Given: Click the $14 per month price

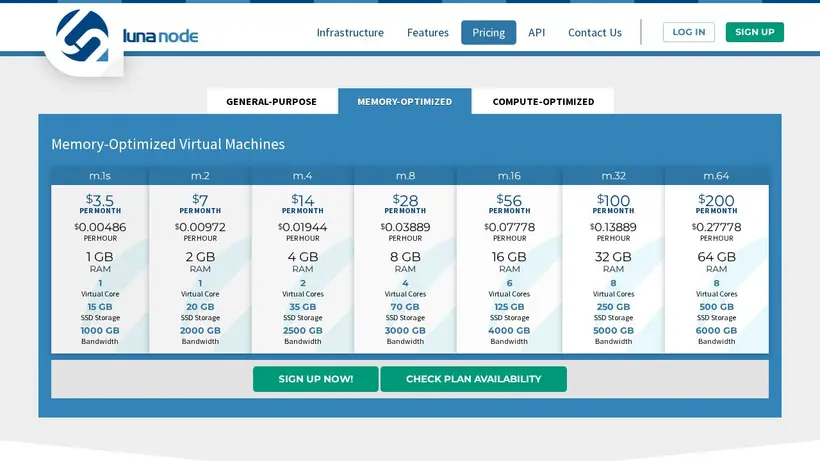Looking at the screenshot, I should (x=303, y=203).
